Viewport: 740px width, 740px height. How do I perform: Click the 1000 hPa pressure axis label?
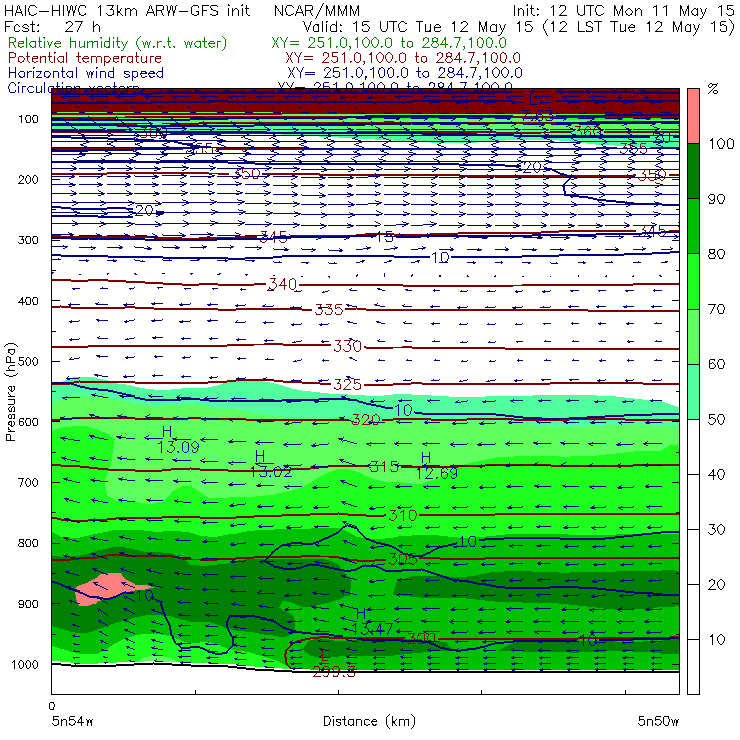click(25, 664)
